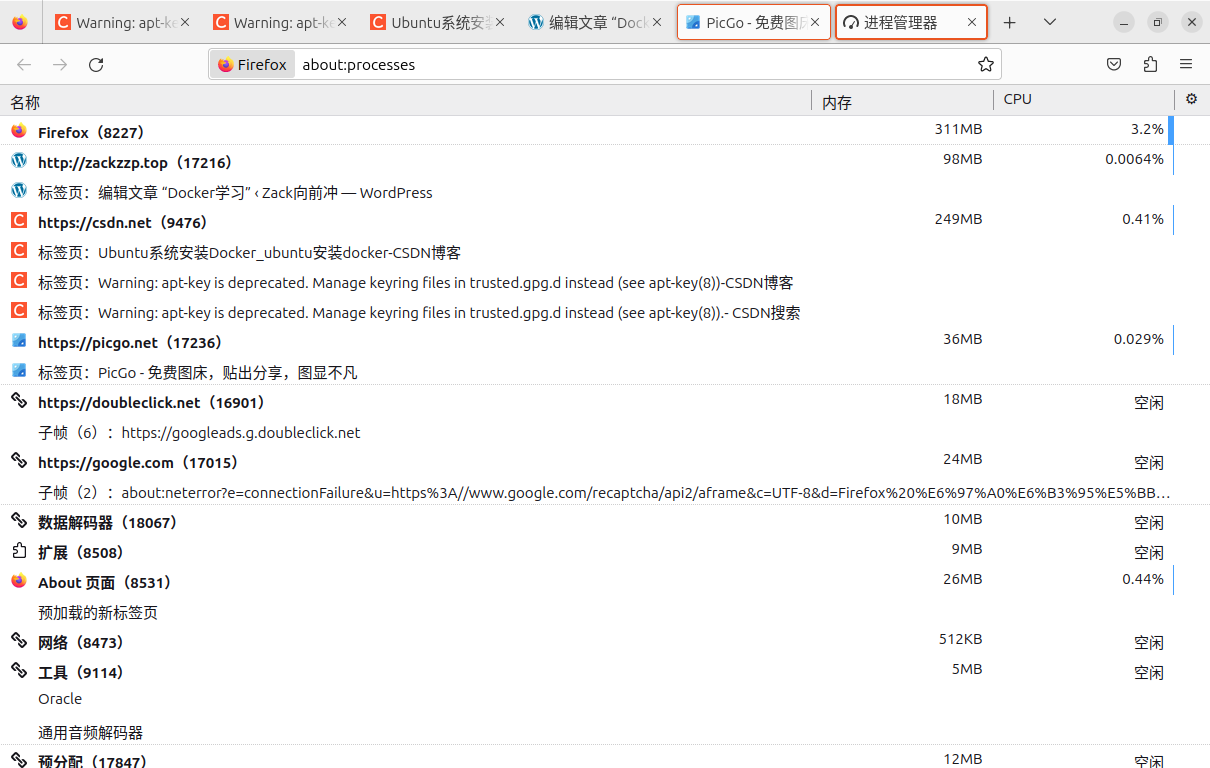Click the Firefox icon of process 8227
The width and height of the screenshot is (1210, 768).
pyautogui.click(x=18, y=131)
